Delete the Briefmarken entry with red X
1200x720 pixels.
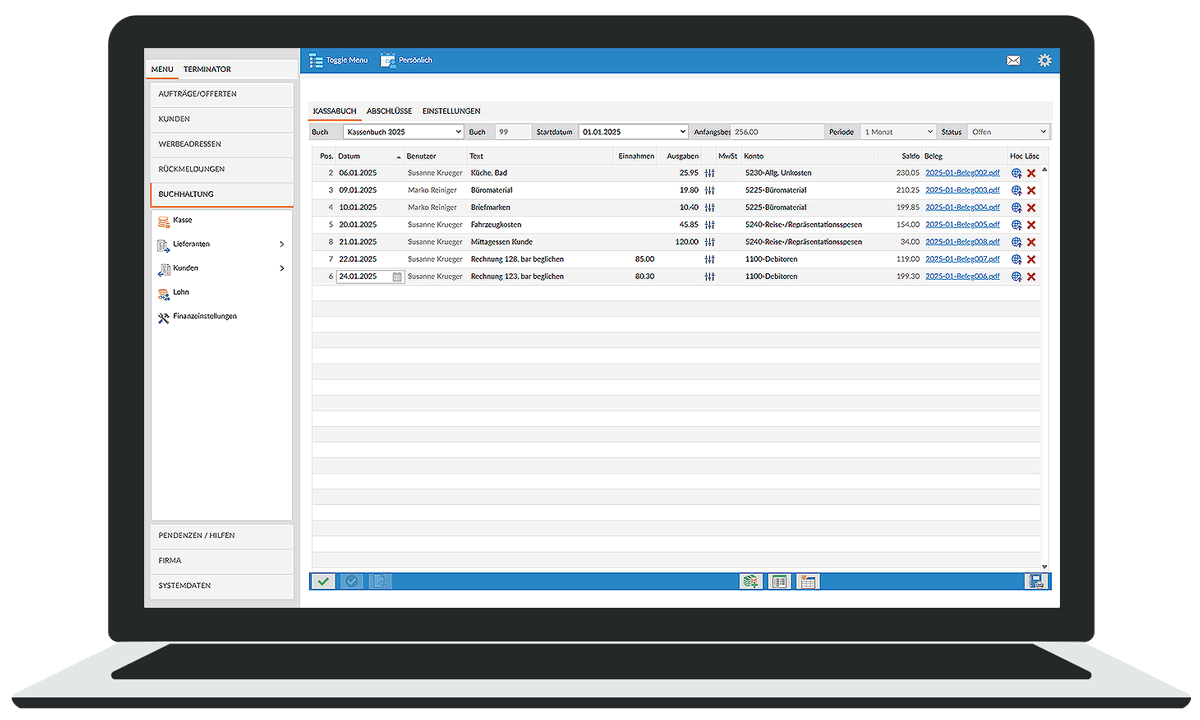pos(1031,208)
